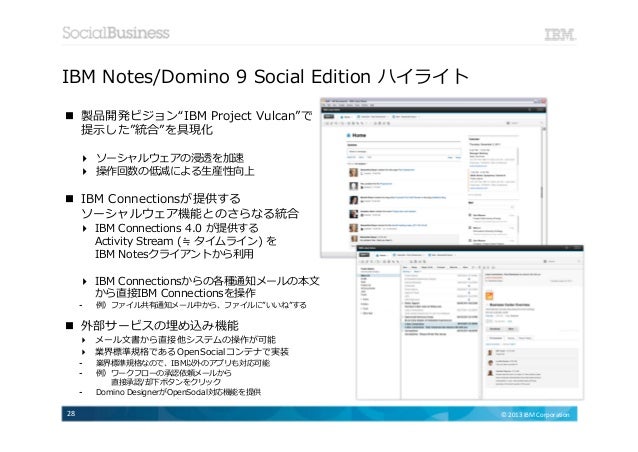Click the line "操作回数の低減による生産性向上"

tap(175, 171)
